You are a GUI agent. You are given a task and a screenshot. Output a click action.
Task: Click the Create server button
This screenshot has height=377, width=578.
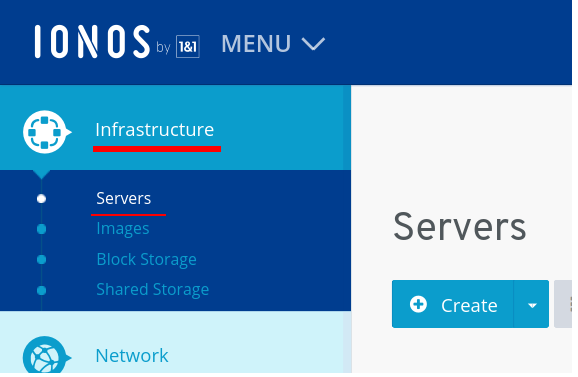(x=453, y=304)
